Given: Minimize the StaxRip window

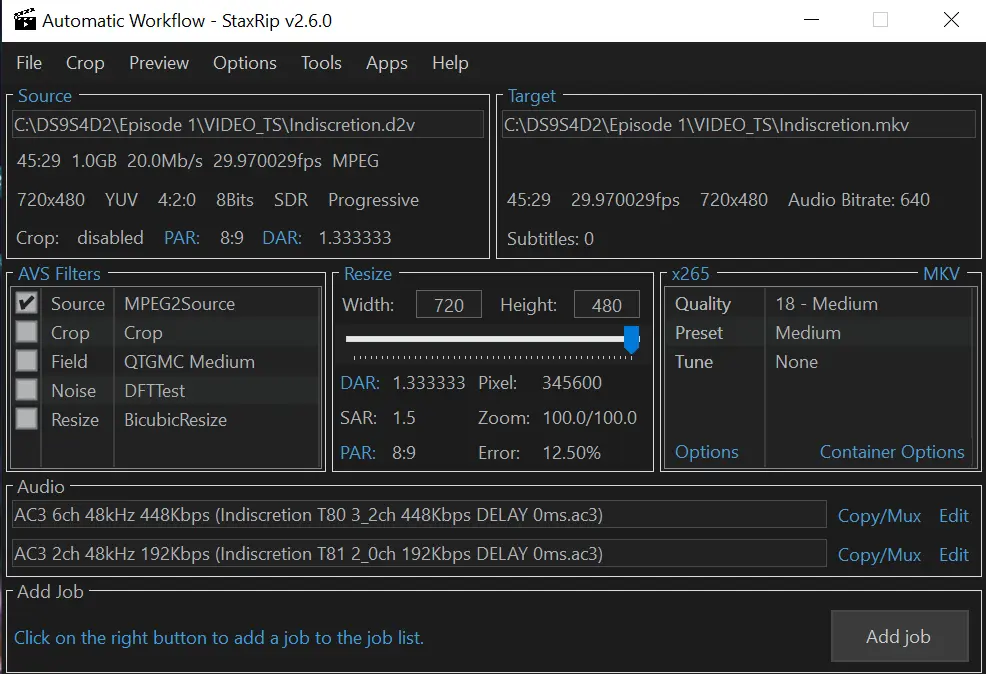Looking at the screenshot, I should point(811,19).
